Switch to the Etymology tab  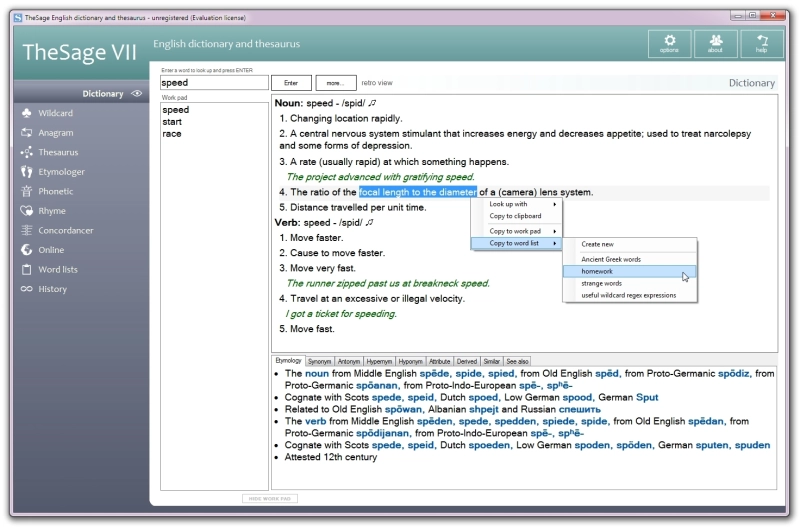[288, 361]
